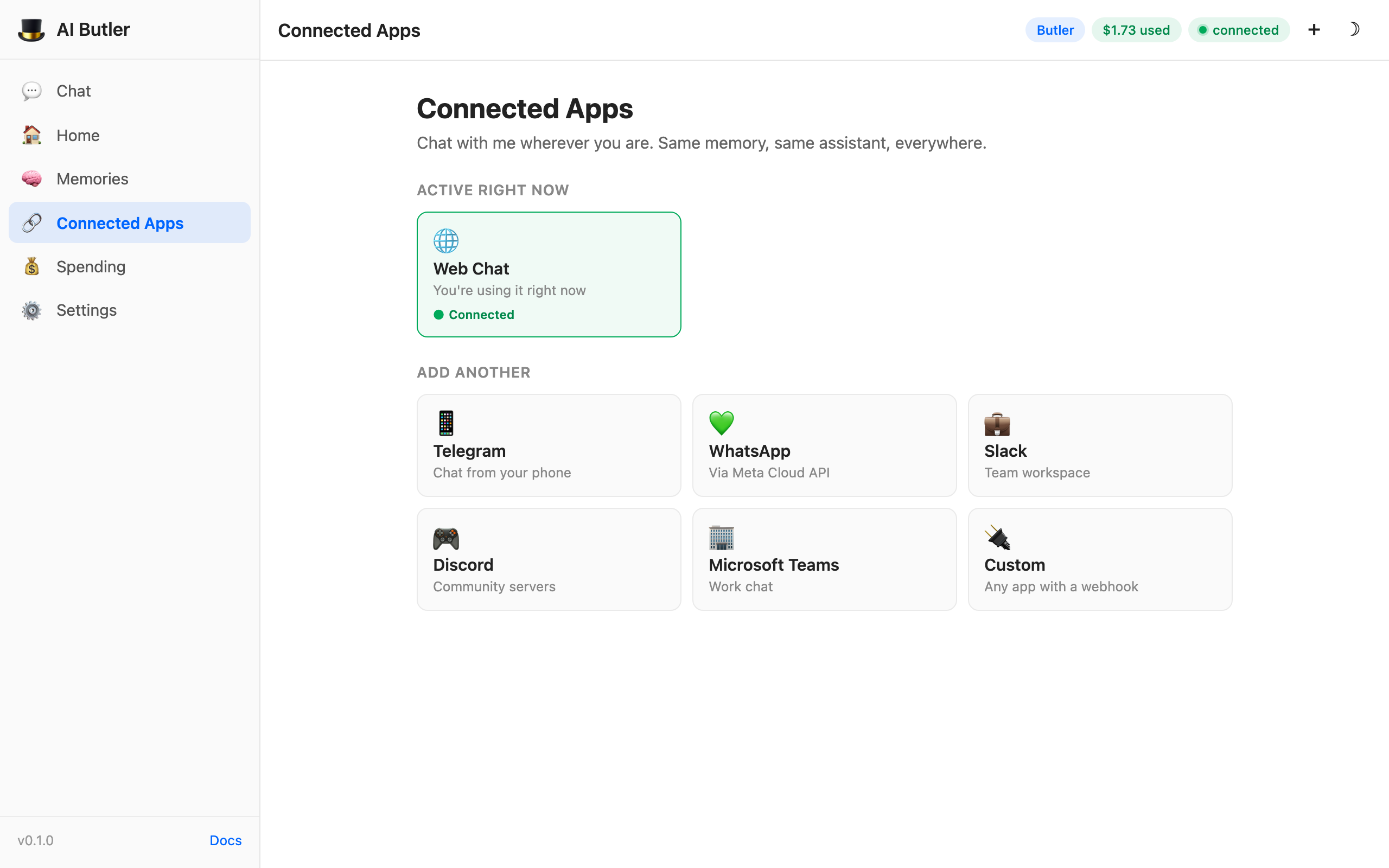Click the brain icon for Memories

click(31, 178)
